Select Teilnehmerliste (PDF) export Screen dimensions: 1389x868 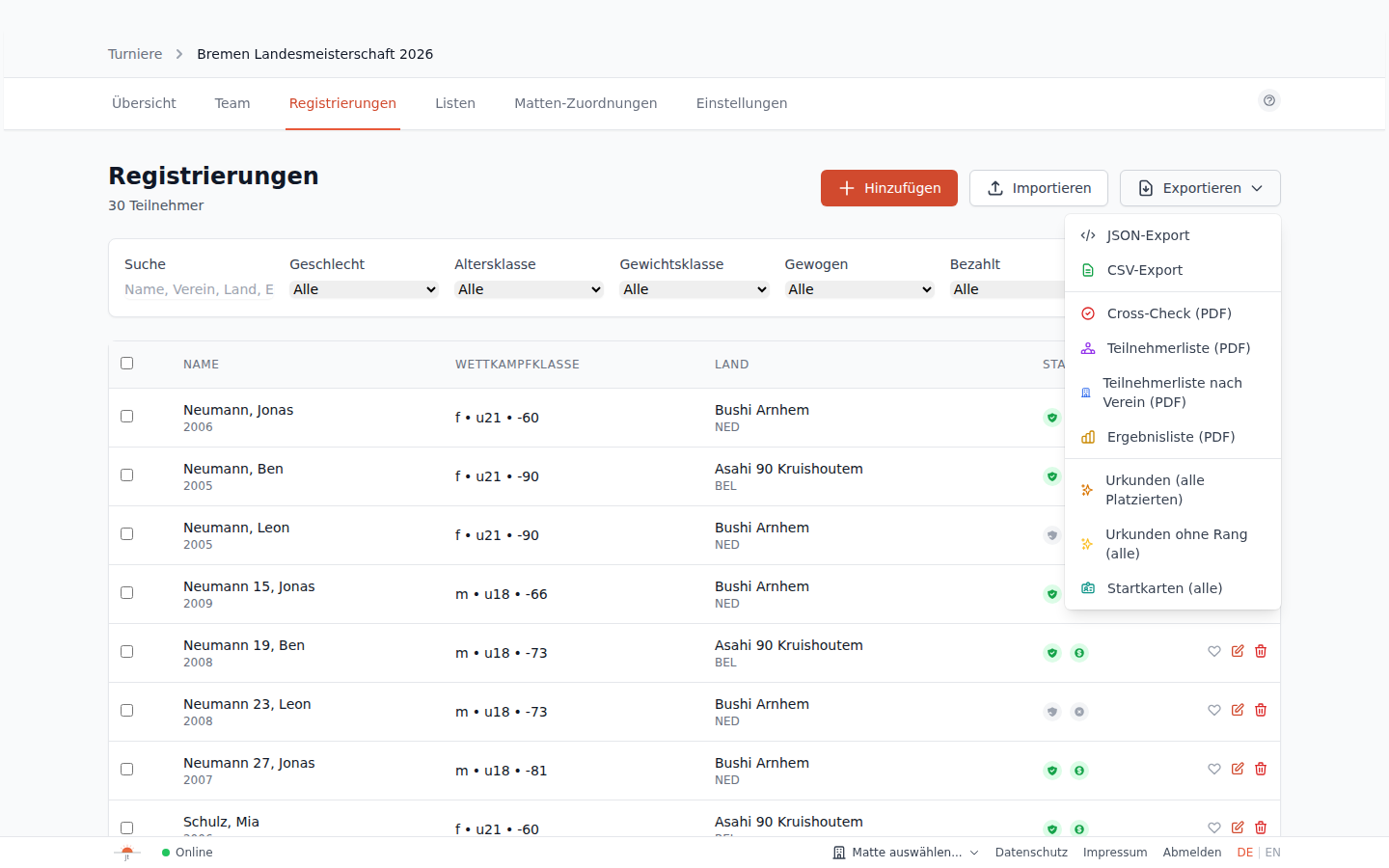pyautogui.click(x=1173, y=348)
